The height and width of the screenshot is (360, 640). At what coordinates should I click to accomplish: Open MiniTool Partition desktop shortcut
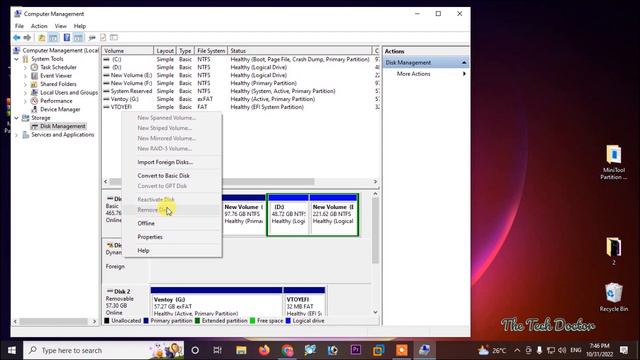click(x=613, y=162)
